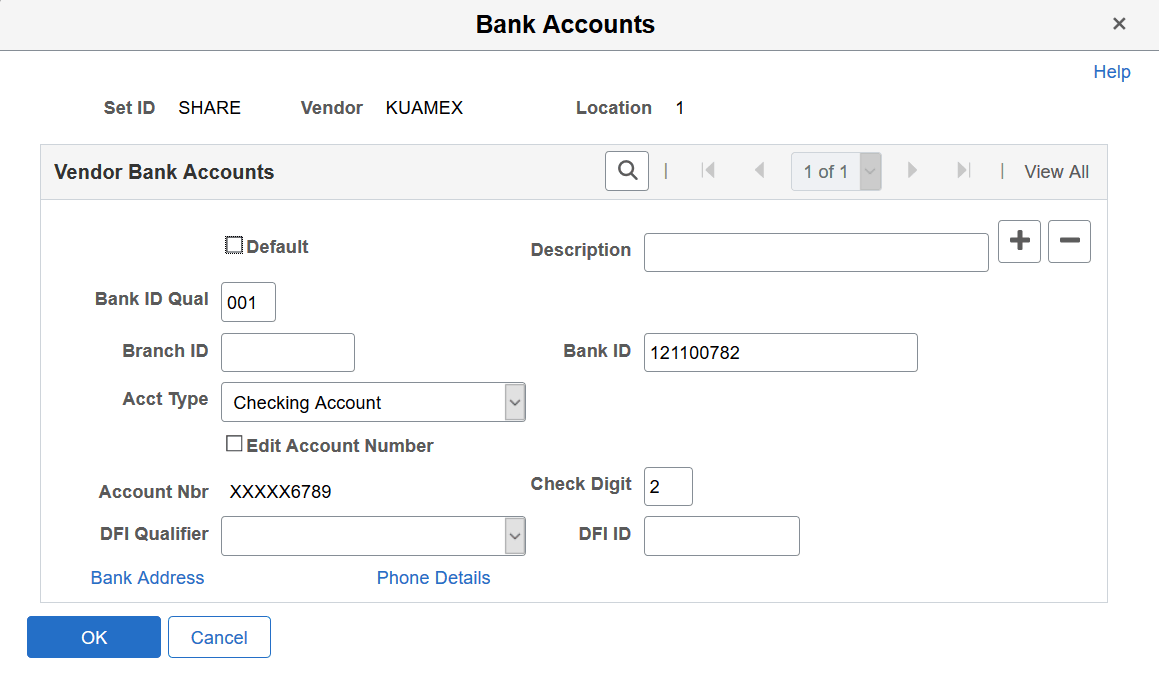Viewport: 1159px width, 697px height.
Task: Open the DFI Qualifier dropdown
Action: 514,536
